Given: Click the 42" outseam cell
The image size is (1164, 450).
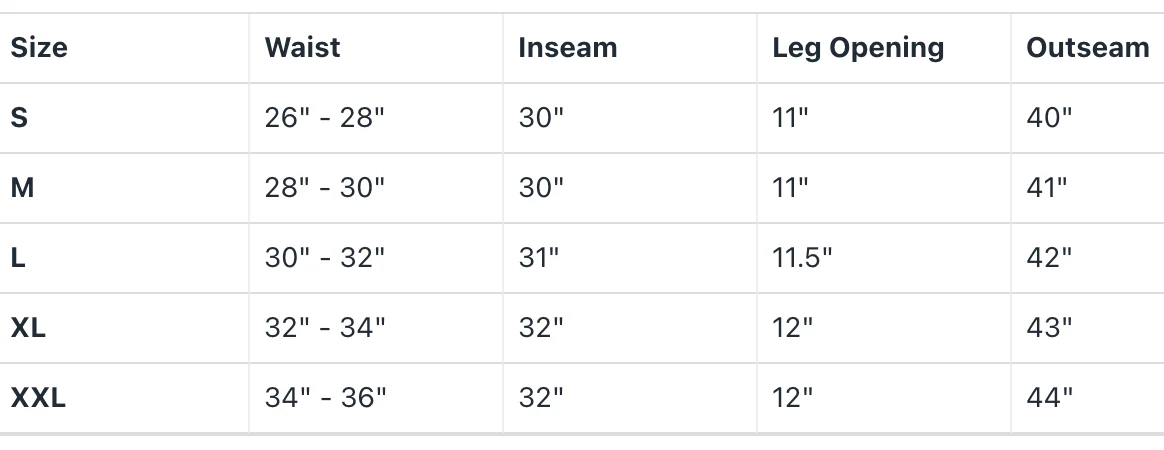Looking at the screenshot, I should (1049, 258).
